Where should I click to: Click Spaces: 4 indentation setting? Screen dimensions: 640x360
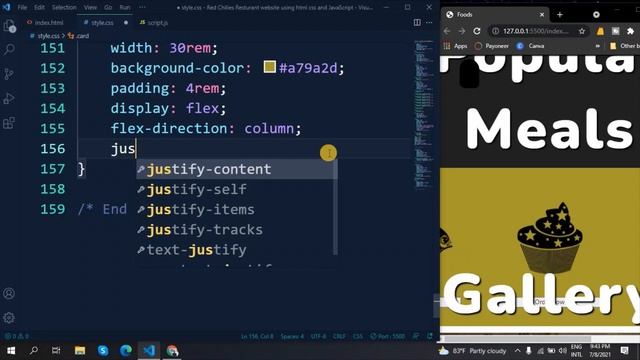click(292, 336)
